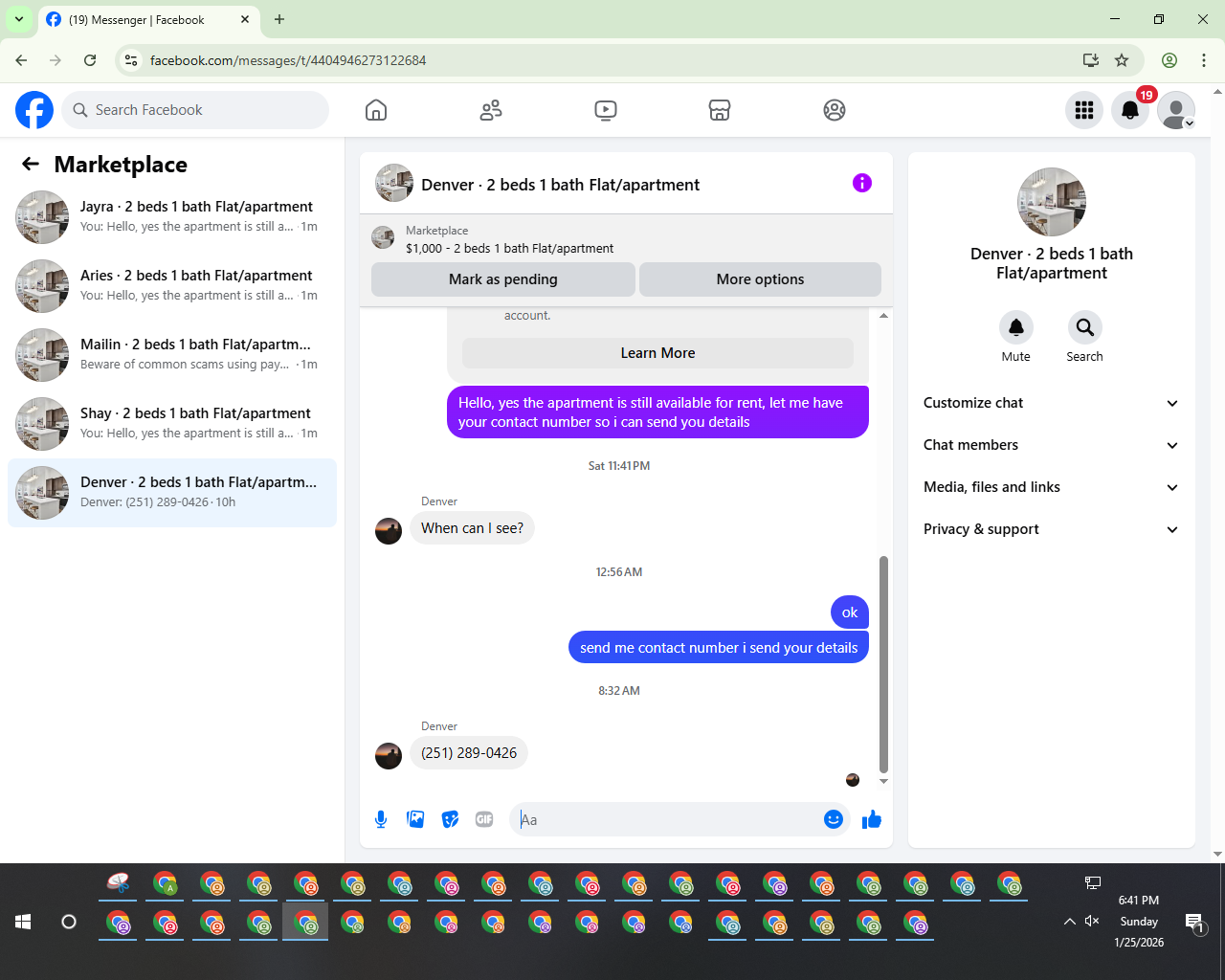
Task: Open conversation information purple icon
Action: 862,183
